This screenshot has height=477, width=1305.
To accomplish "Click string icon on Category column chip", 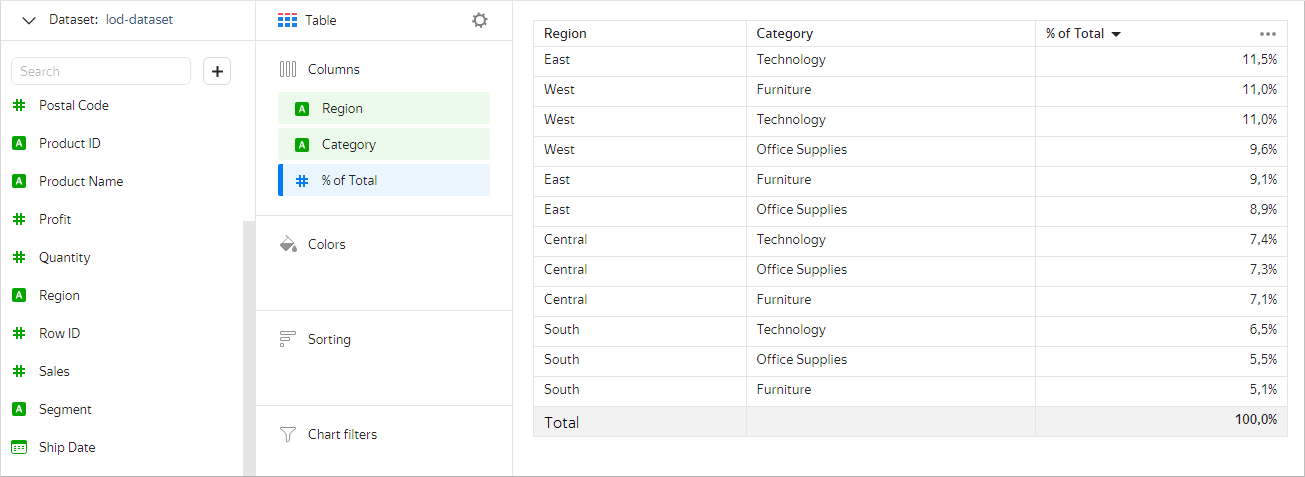I will [x=302, y=144].
